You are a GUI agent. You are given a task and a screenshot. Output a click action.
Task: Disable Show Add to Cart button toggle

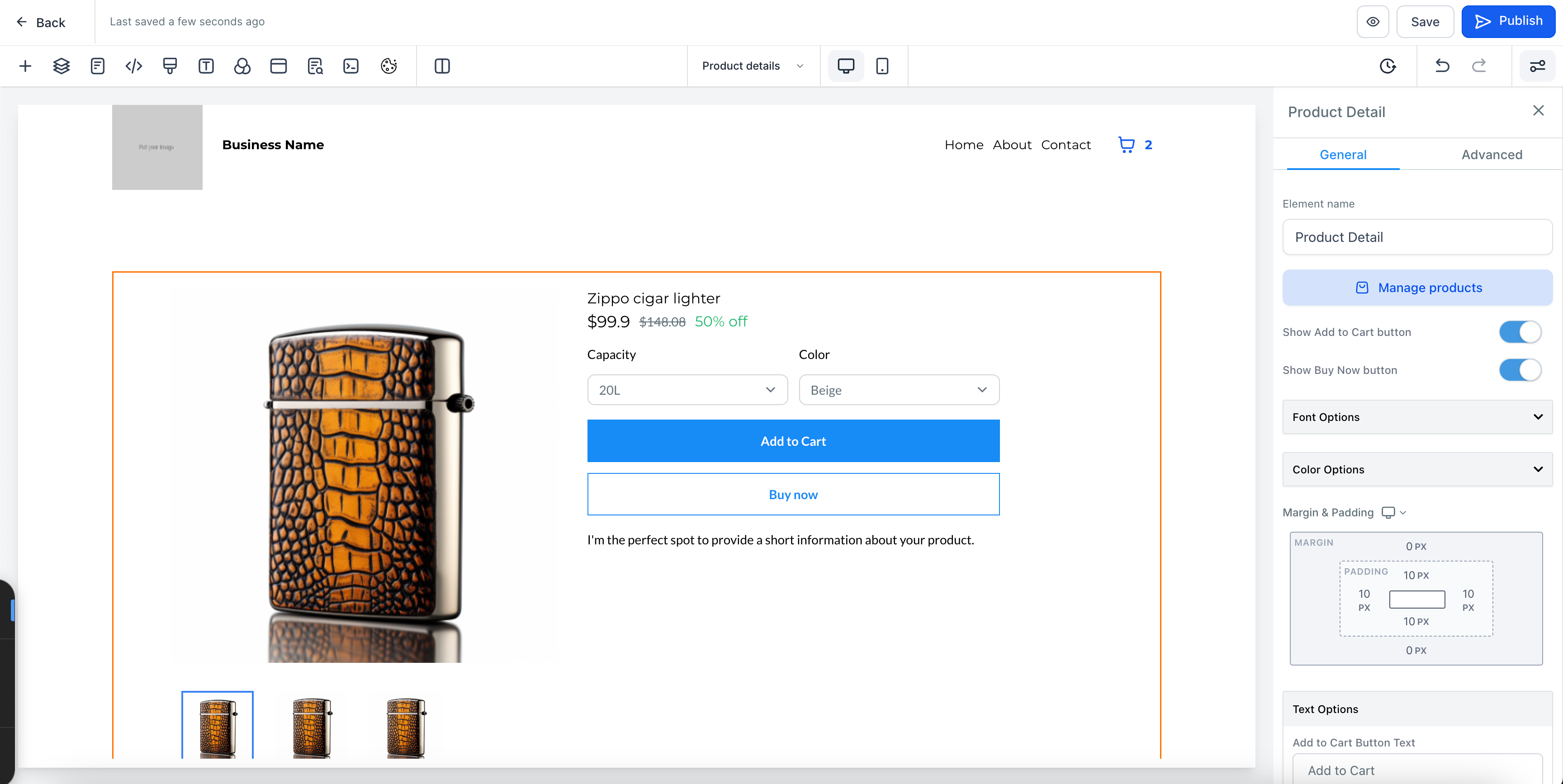click(x=1519, y=332)
